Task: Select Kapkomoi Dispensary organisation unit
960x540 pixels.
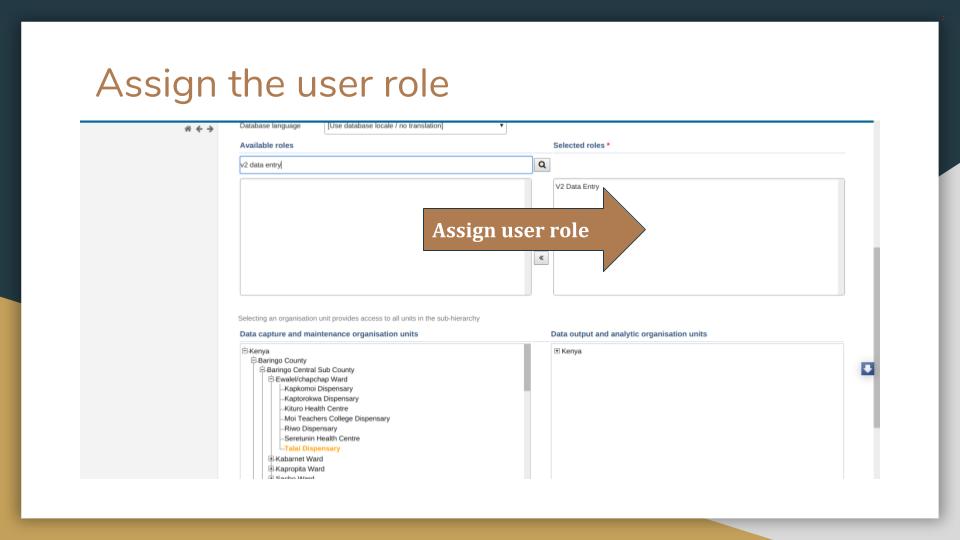Action: 318,388
